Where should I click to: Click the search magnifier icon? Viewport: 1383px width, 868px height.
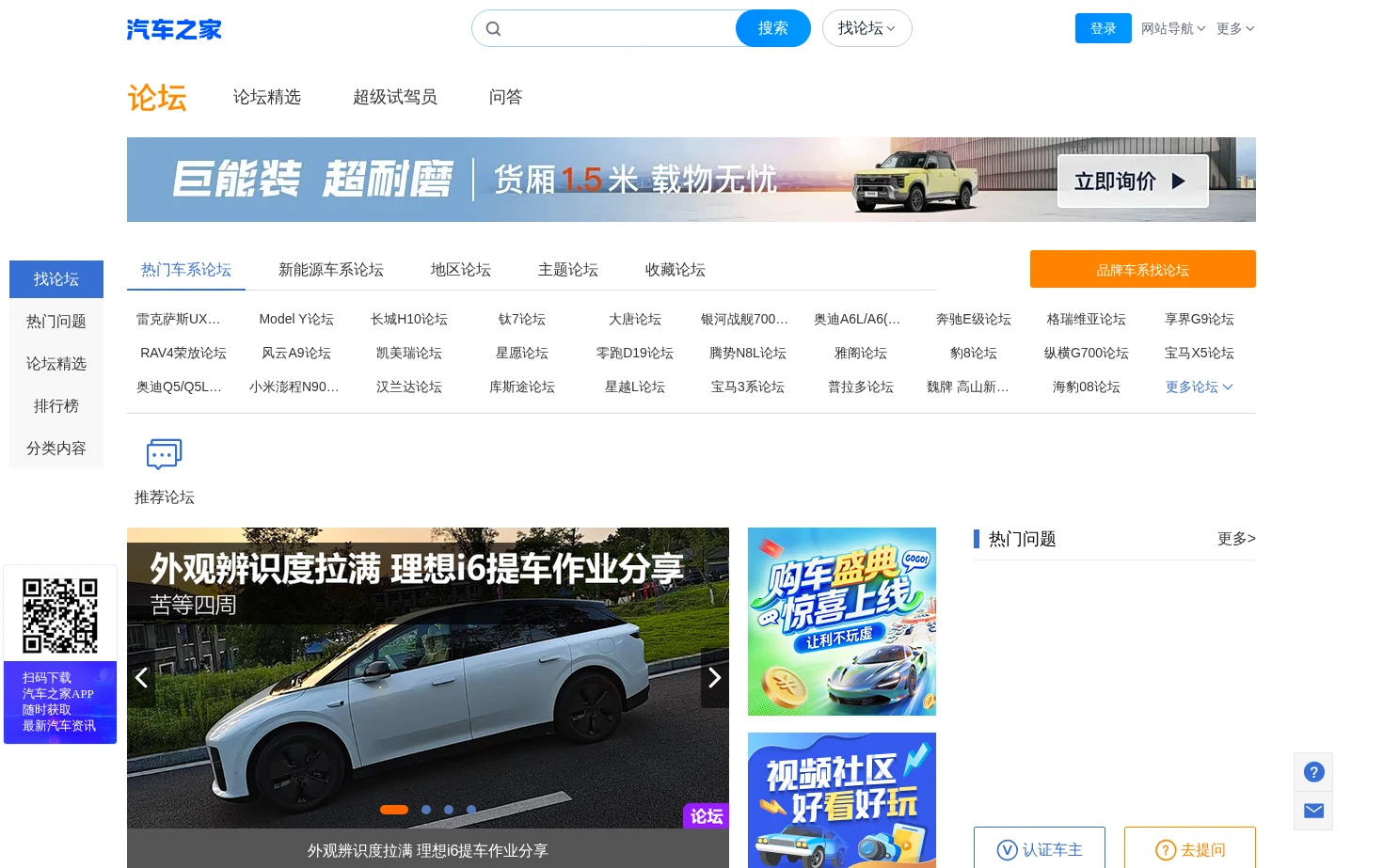click(493, 29)
